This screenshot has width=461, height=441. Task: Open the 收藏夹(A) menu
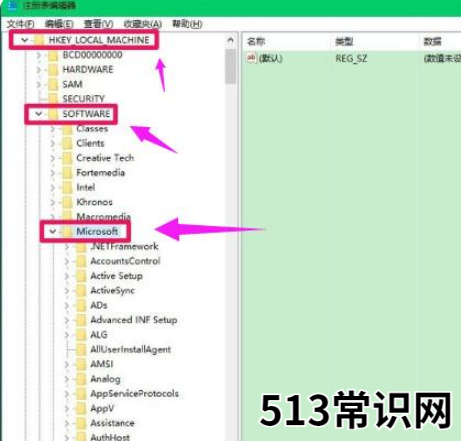point(143,24)
